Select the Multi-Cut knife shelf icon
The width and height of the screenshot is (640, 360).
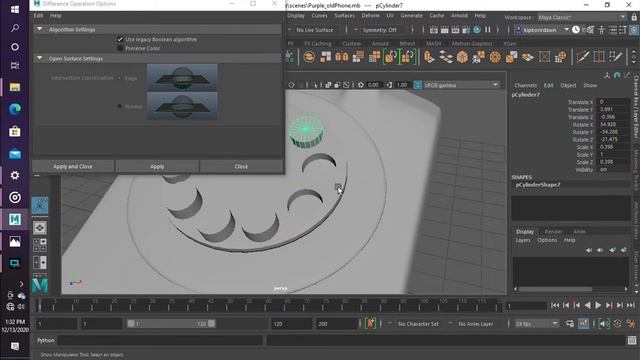(582, 56)
